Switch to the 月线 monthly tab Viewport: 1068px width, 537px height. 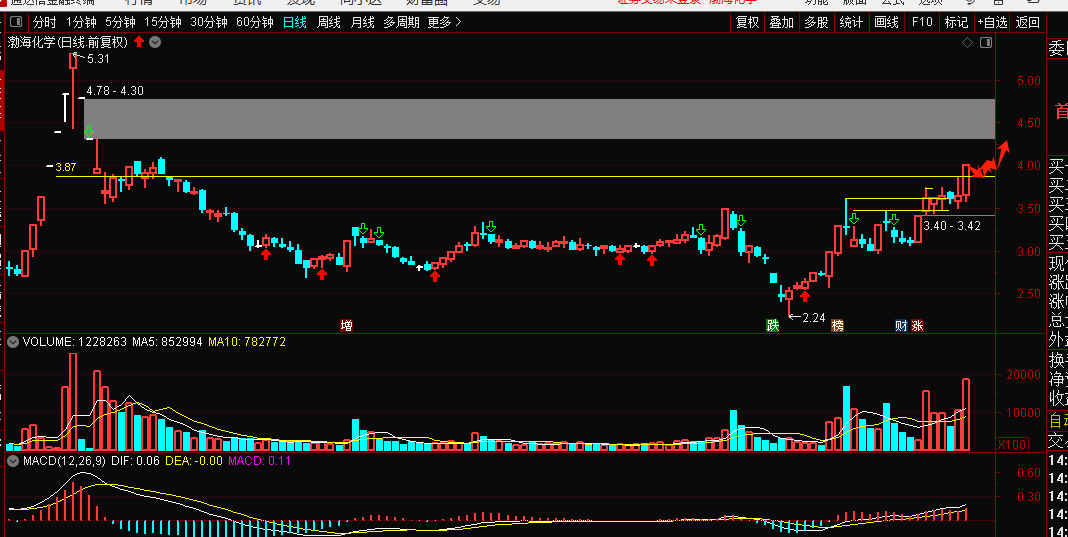[x=362, y=22]
